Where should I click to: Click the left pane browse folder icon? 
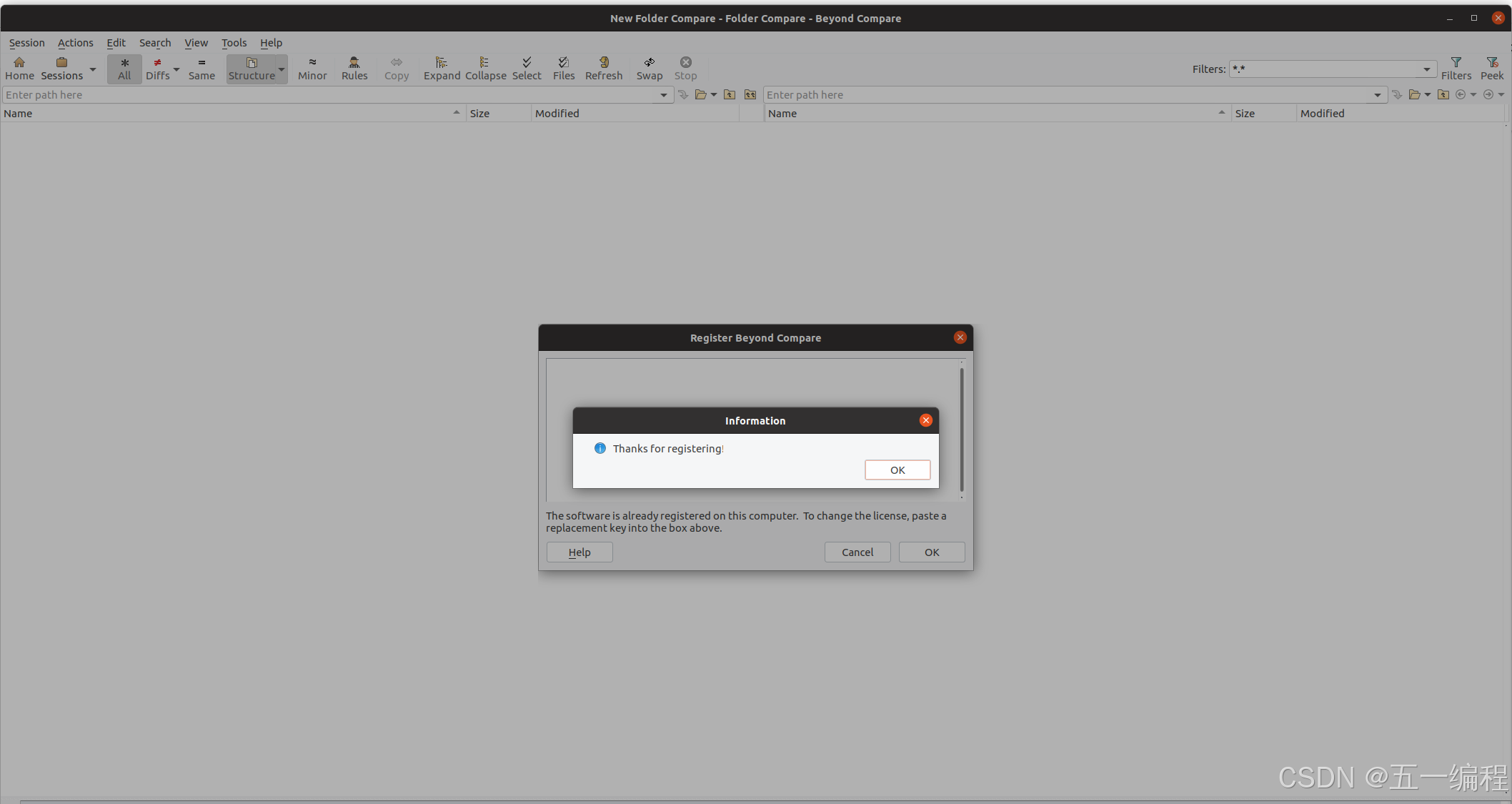click(x=701, y=95)
